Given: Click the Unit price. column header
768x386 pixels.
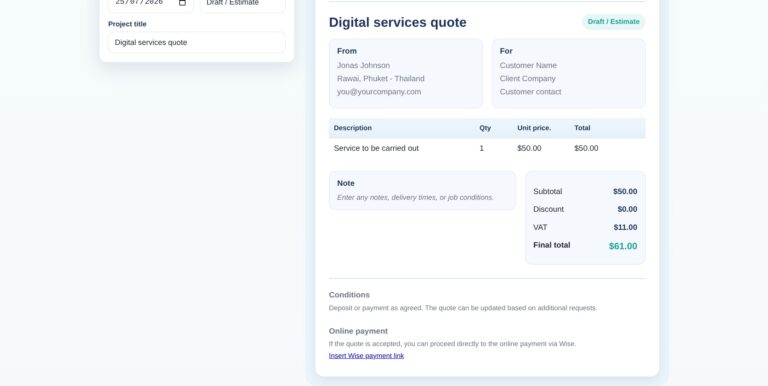Looking at the screenshot, I should (534, 128).
